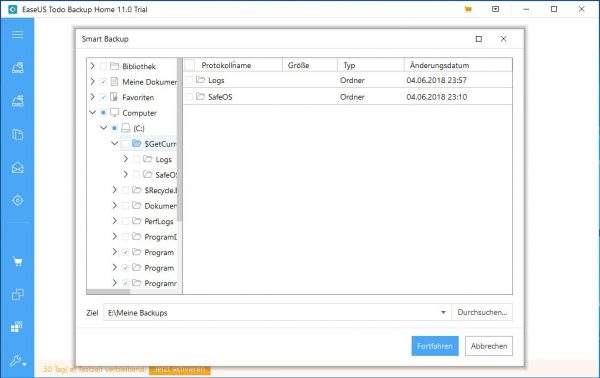The height and width of the screenshot is (378, 600).
Task: Click Durchsuchen... button
Action: coord(482,312)
